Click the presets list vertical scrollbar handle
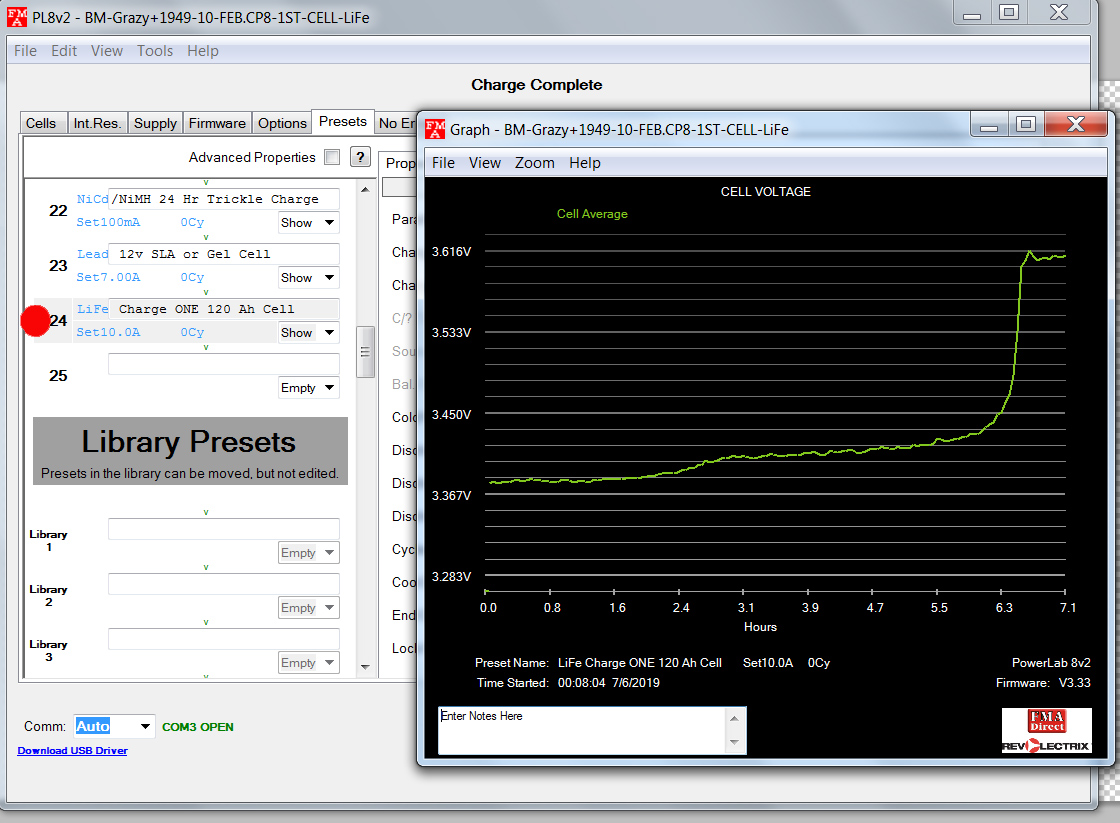The height and width of the screenshot is (823, 1120). point(365,352)
